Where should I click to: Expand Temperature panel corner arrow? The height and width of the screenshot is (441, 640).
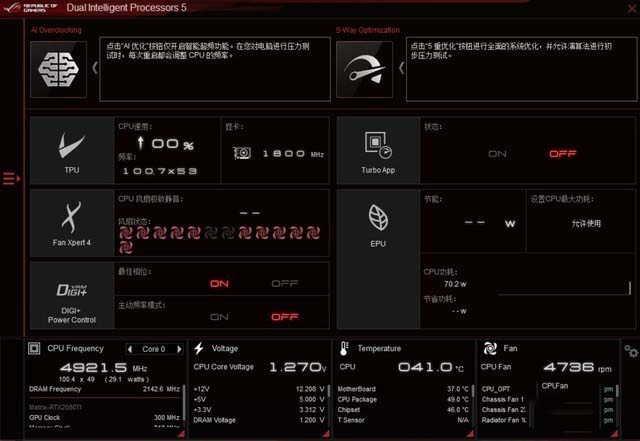point(470,434)
